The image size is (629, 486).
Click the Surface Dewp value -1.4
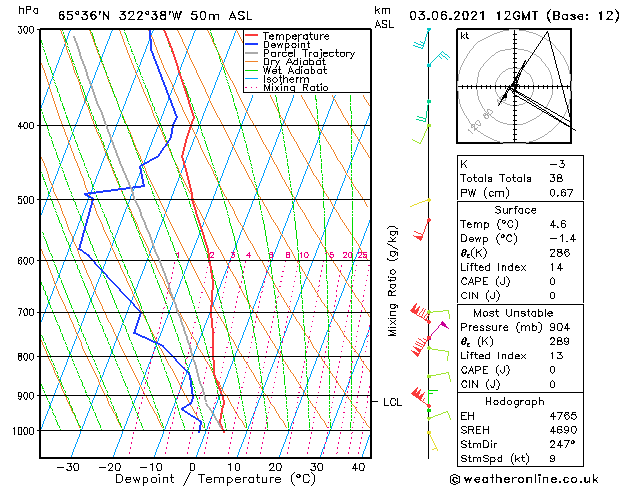[x=562, y=238]
